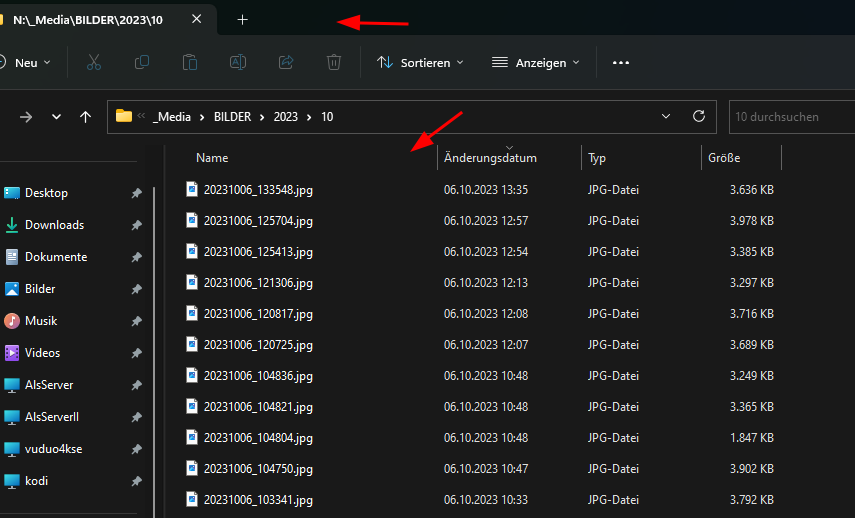Select file 20231006_121306.jpg
The height and width of the screenshot is (518, 855).
(258, 283)
